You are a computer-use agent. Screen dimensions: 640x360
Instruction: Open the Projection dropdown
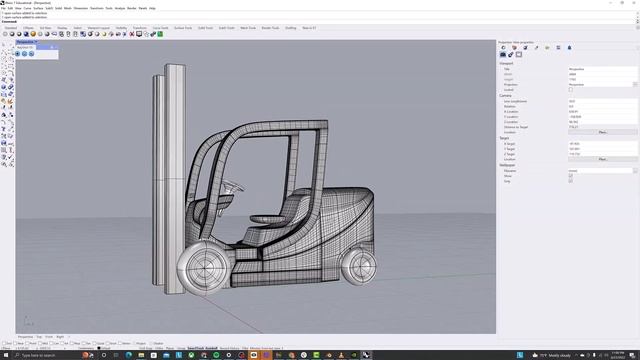pos(635,84)
